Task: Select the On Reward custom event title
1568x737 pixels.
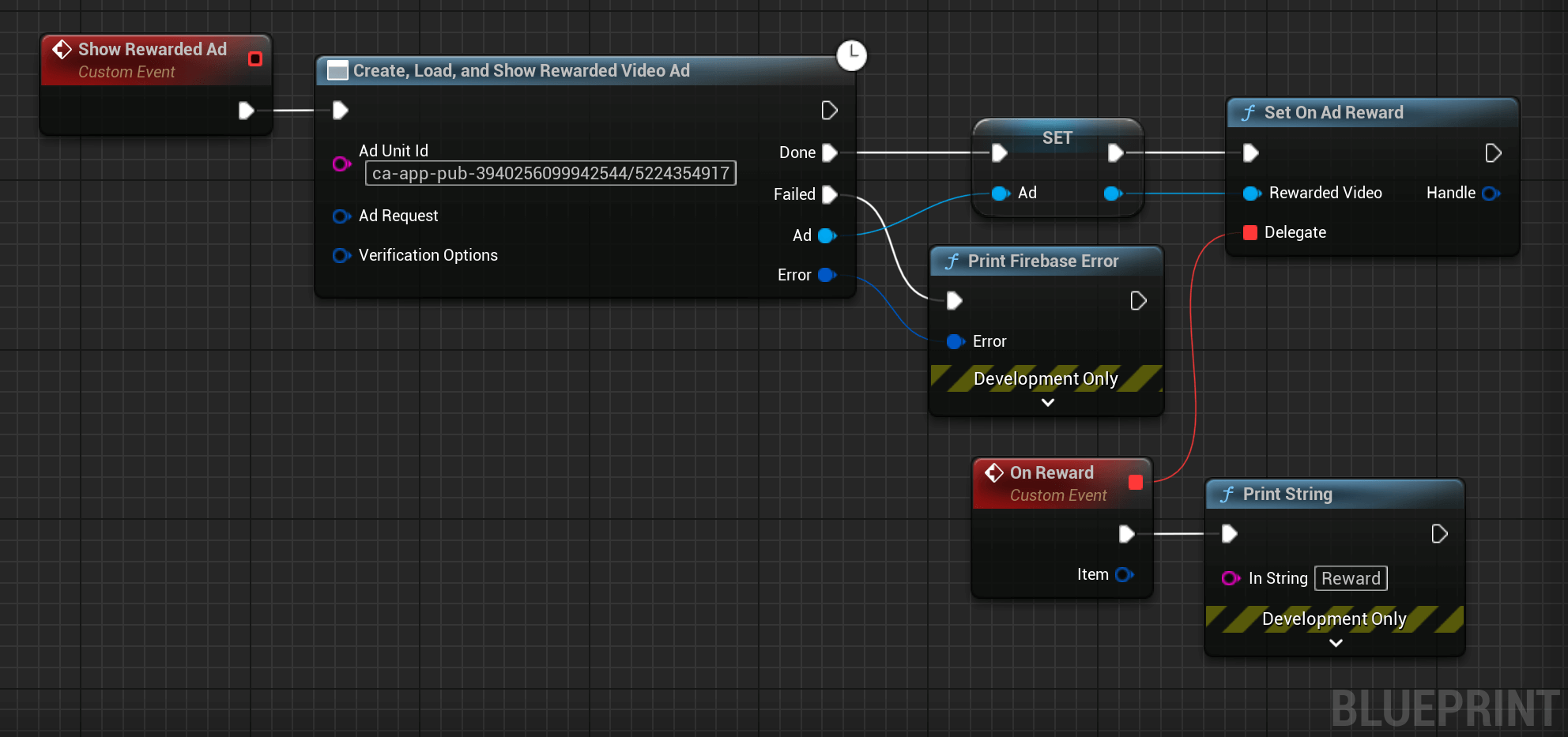Action: (1052, 473)
